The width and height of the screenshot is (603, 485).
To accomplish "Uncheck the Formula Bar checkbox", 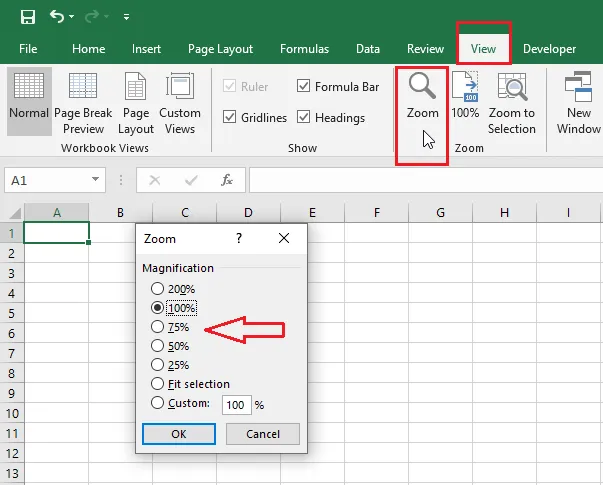I will coord(303,86).
